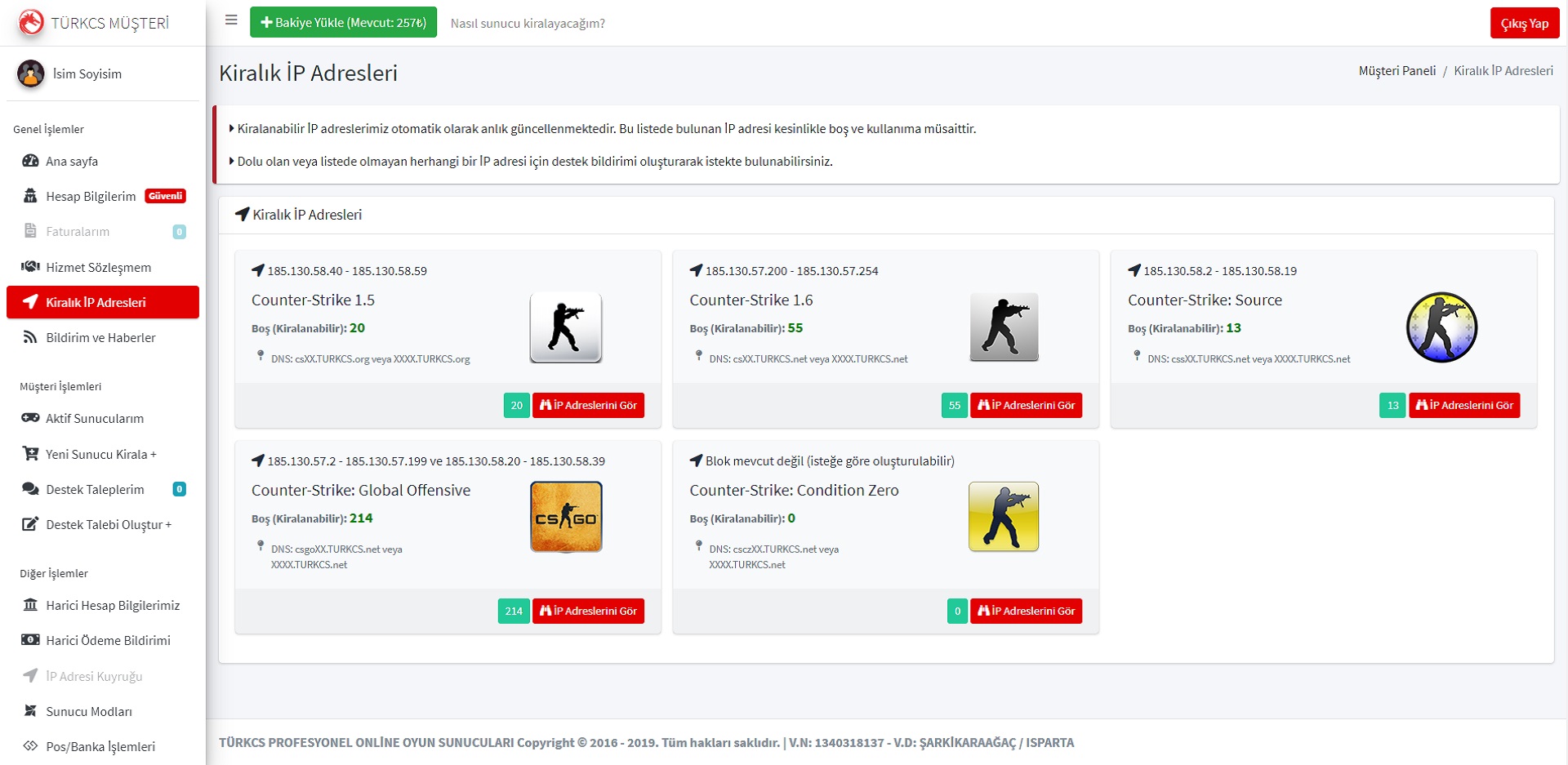Expand Yeni Sunucu Kirala + menu

coord(100,455)
